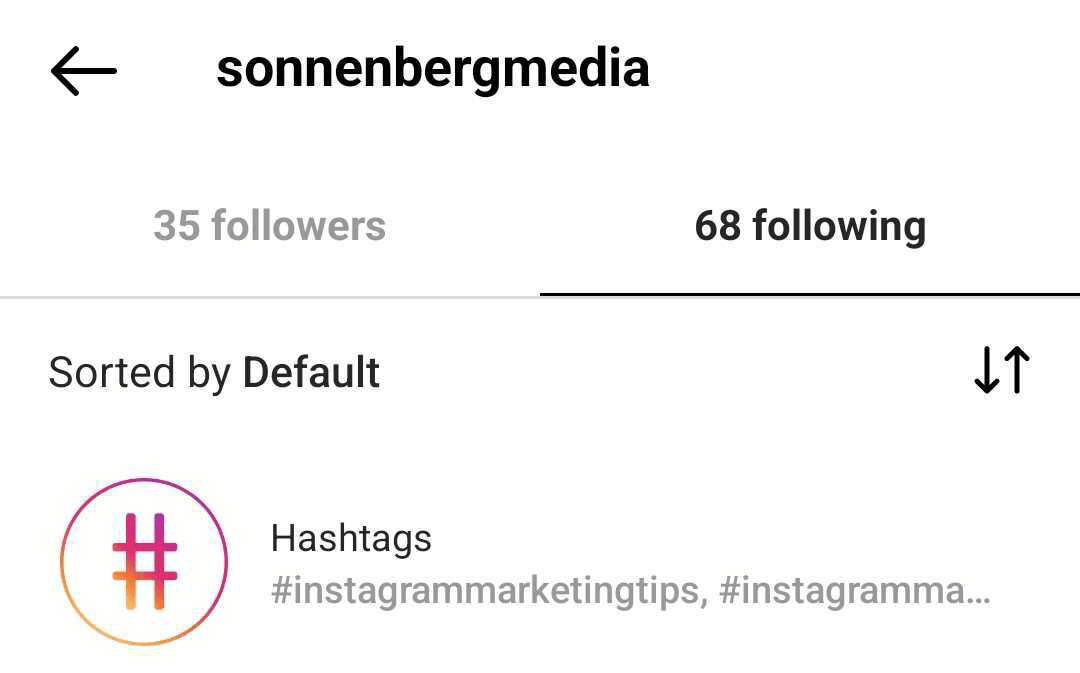Switch to the 35 followers tab

point(269,226)
